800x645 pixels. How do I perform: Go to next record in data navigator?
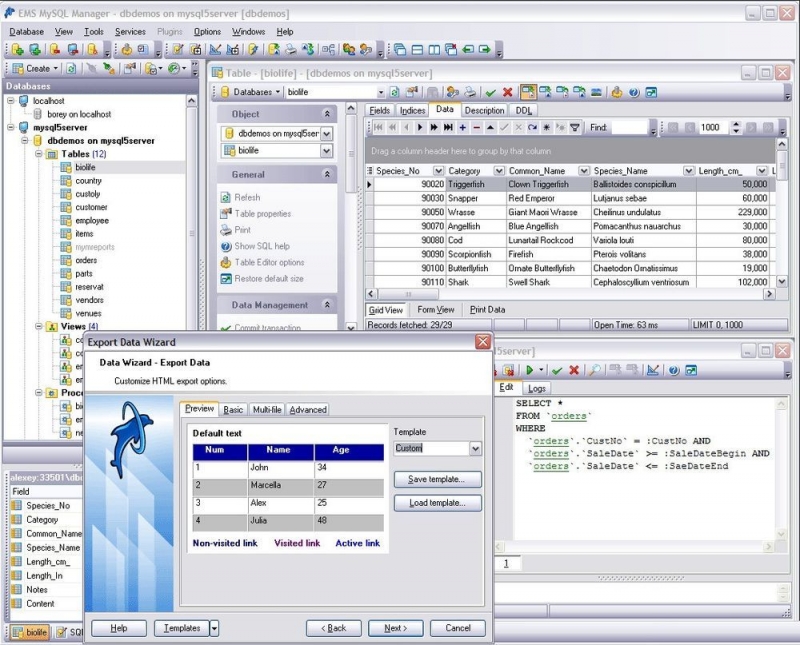420,128
